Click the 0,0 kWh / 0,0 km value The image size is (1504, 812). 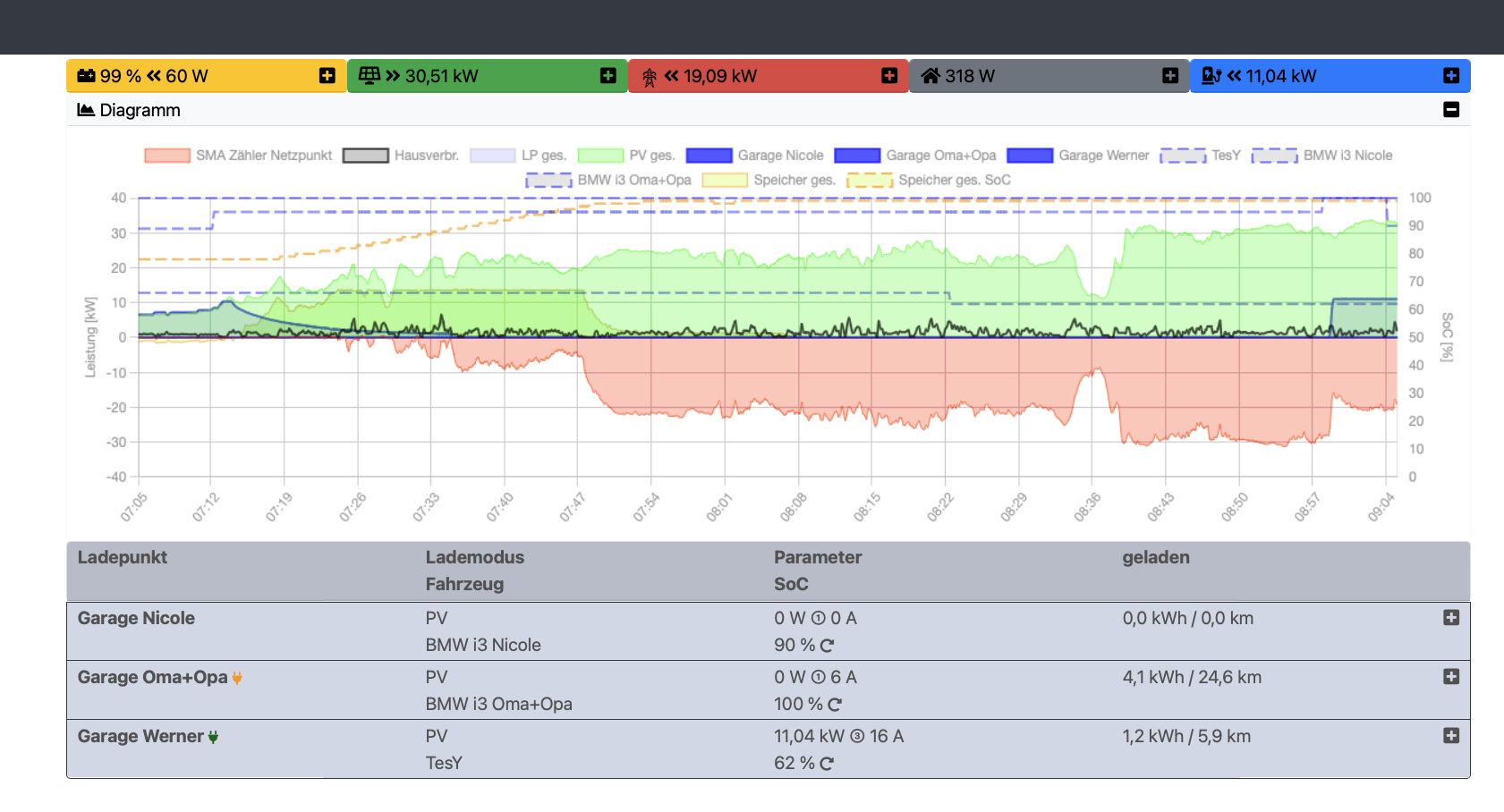point(1188,618)
